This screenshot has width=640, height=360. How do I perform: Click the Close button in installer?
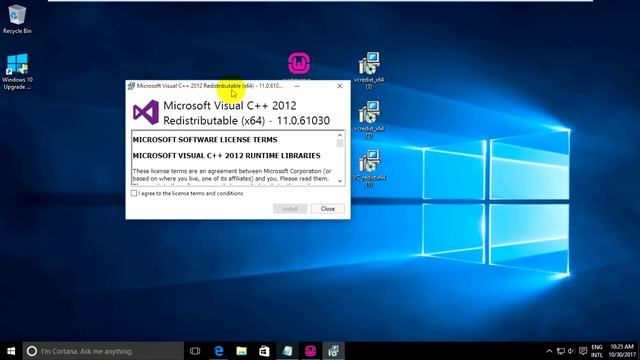coord(327,209)
